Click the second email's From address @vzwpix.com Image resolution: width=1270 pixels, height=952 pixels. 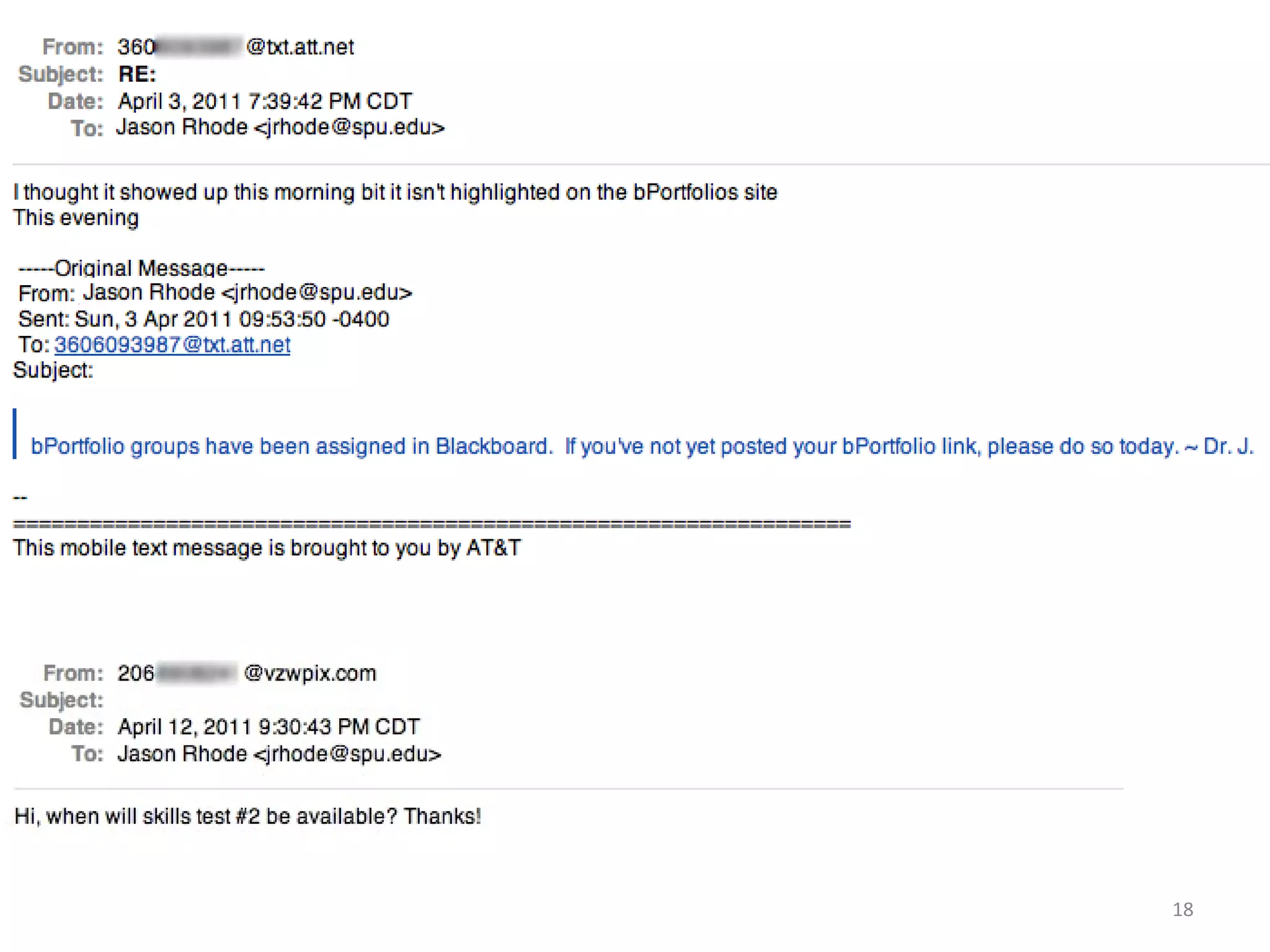tap(247, 673)
